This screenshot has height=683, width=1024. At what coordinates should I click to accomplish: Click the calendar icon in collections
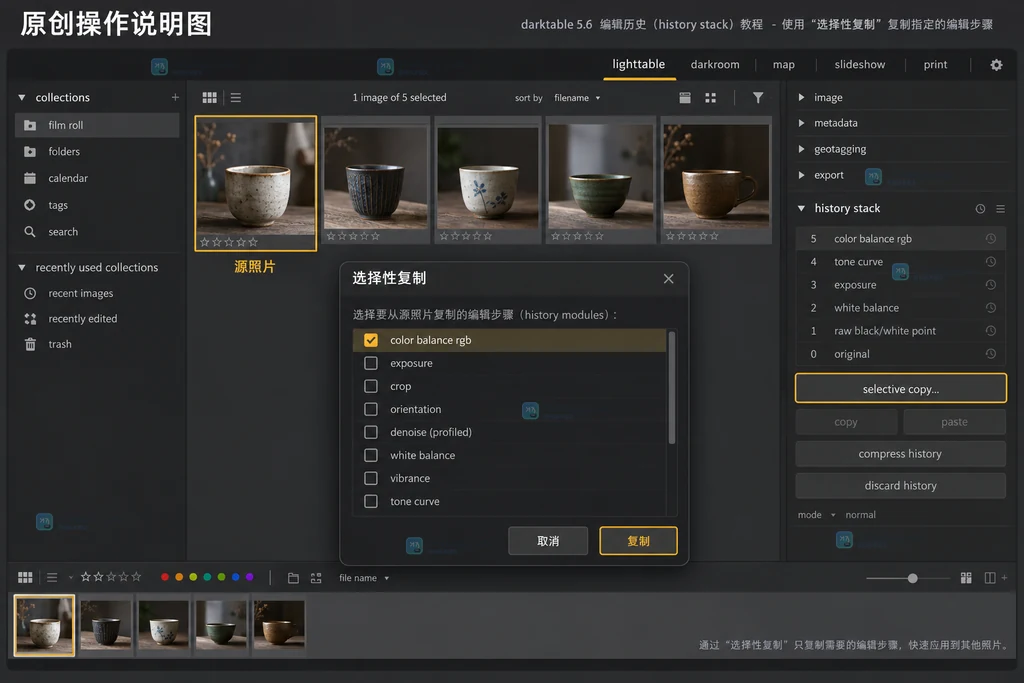(30, 178)
